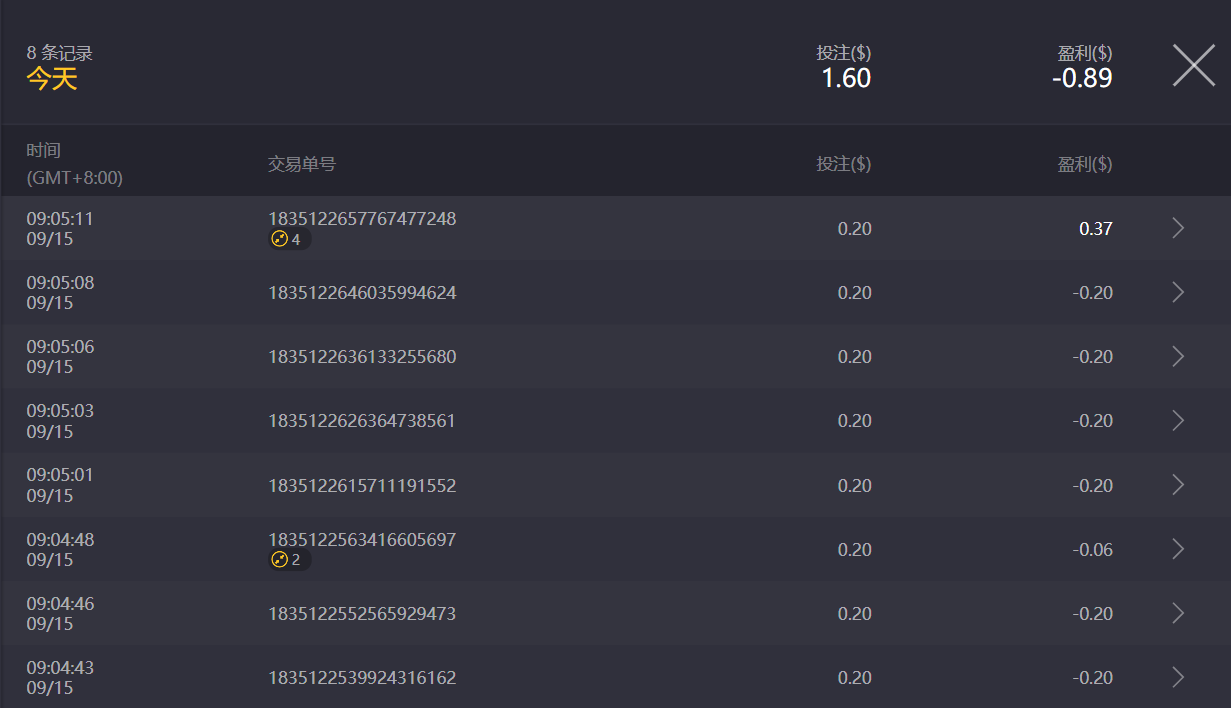Click the 0.37 profit value
1231x708 pixels.
(x=1095, y=229)
